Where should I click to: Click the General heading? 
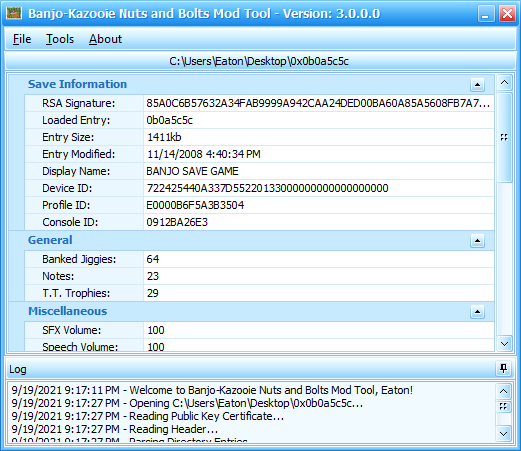pos(50,240)
